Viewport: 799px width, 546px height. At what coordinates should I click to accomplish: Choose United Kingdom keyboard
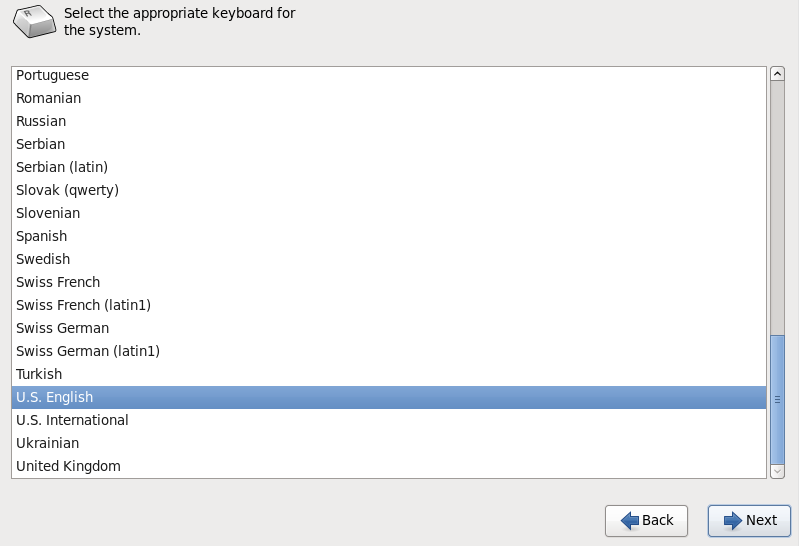[x=68, y=466]
